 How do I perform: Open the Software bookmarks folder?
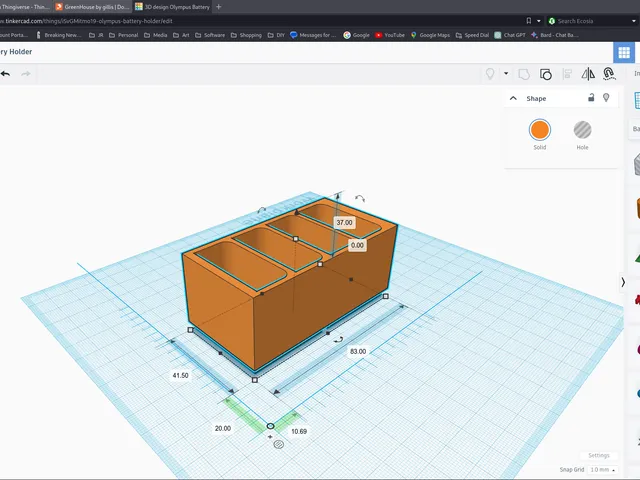tap(210, 35)
